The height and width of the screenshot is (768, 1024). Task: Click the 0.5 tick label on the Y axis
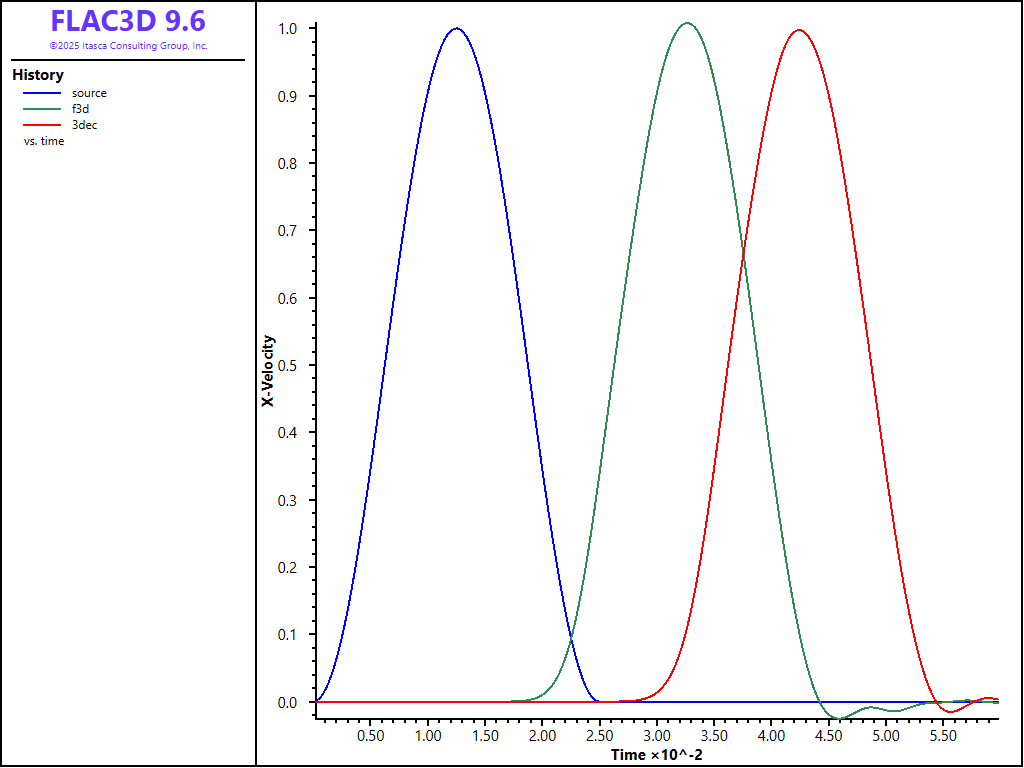coord(288,366)
